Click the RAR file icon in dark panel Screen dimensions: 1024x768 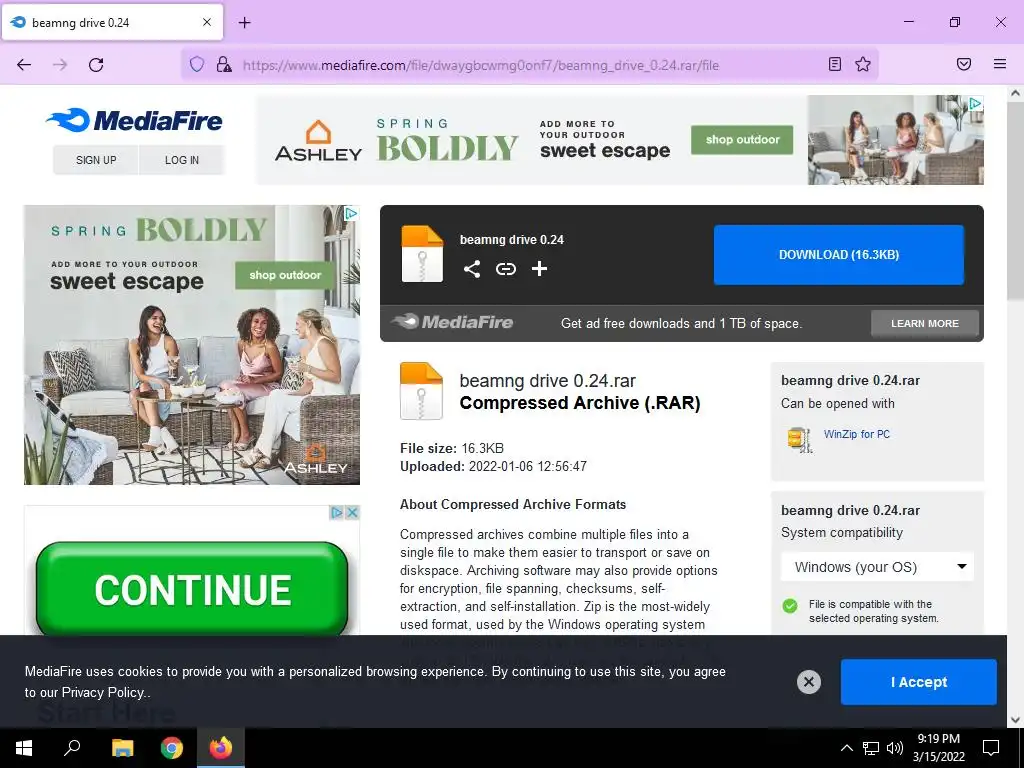(422, 254)
